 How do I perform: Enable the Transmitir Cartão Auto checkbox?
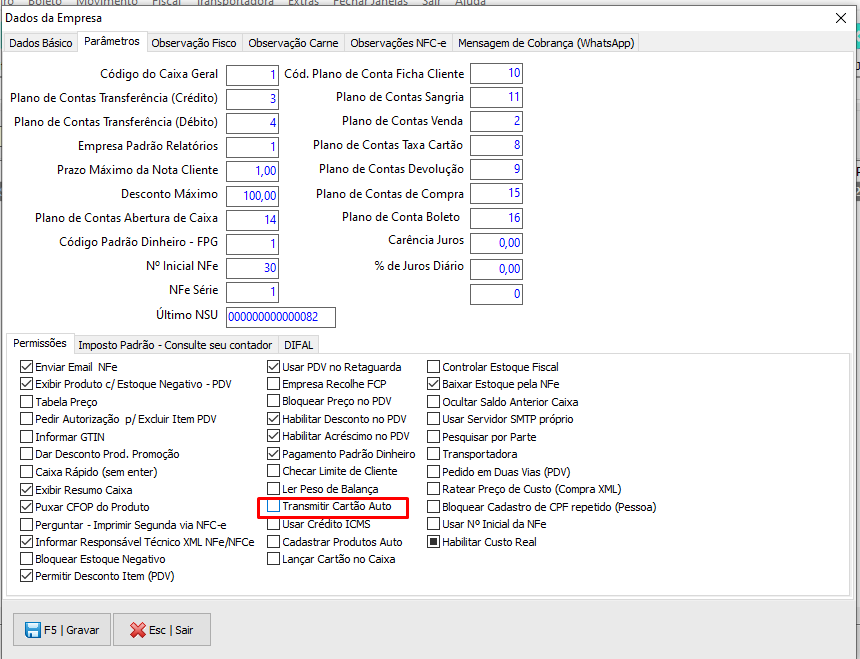click(274, 507)
